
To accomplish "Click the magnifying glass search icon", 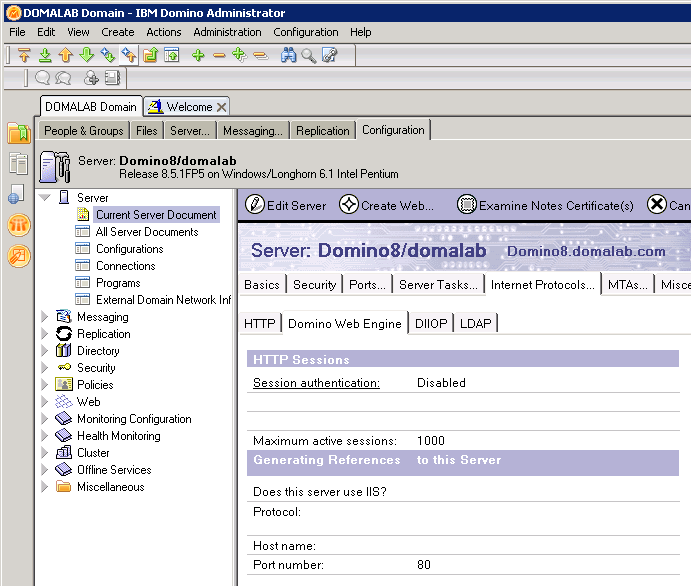I will 308,55.
